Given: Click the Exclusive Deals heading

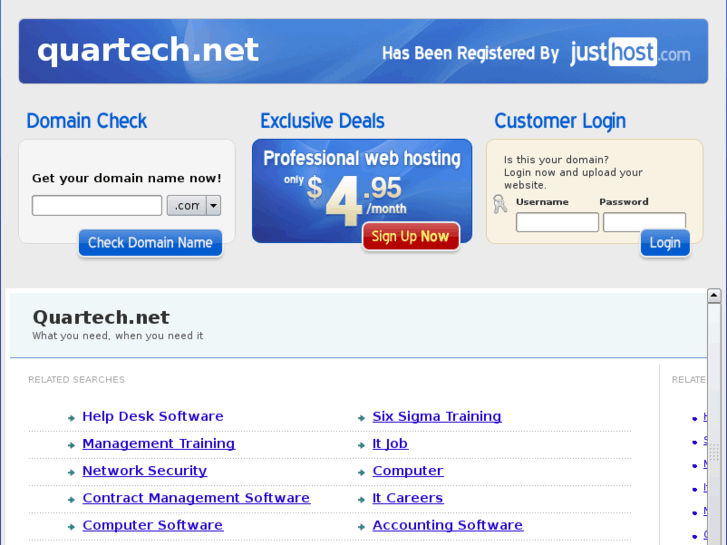Looking at the screenshot, I should click(322, 121).
